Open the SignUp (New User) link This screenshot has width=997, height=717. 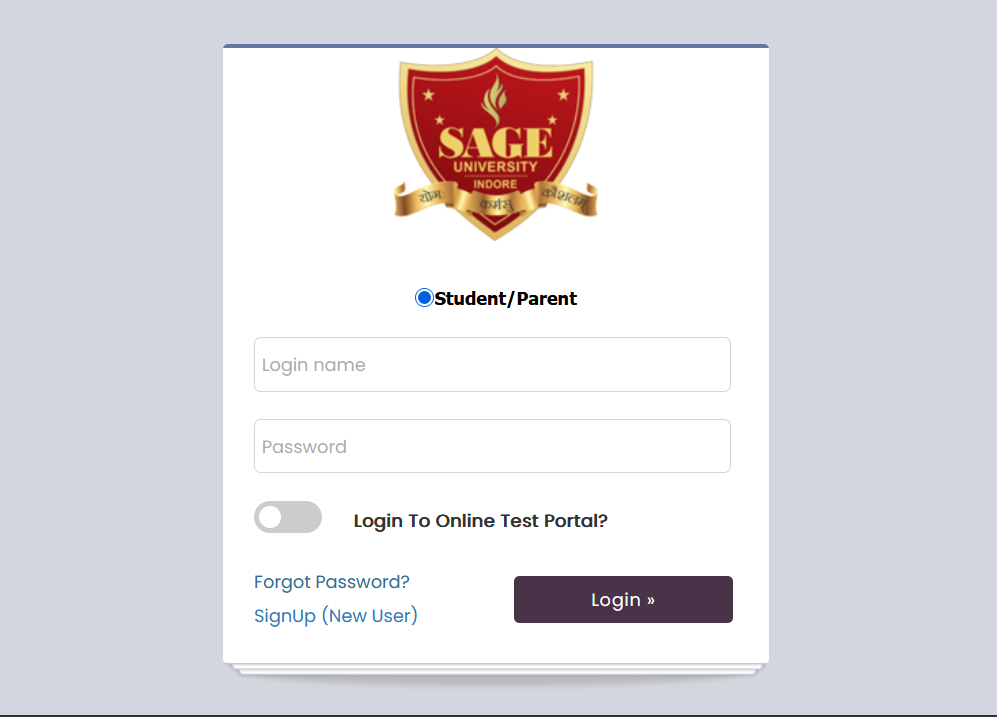336,616
